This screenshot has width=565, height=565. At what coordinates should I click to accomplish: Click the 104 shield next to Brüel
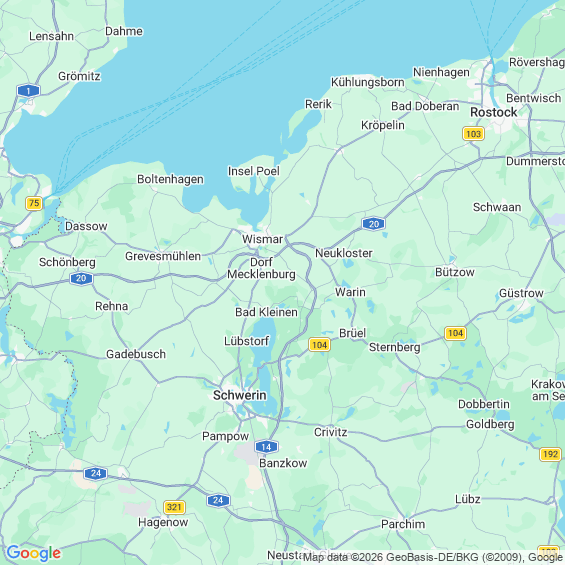320,345
